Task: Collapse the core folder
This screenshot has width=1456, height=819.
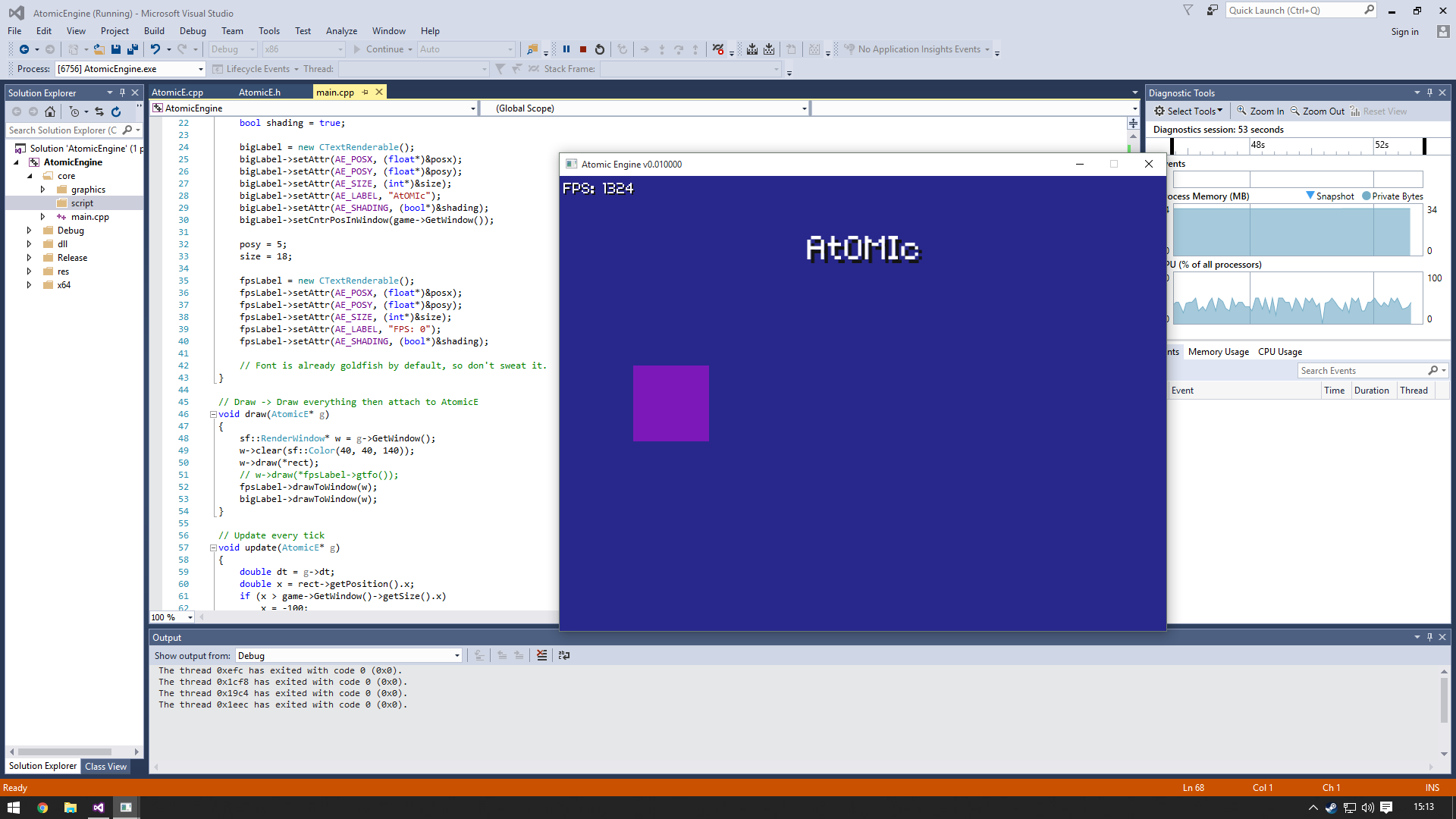Action: click(x=30, y=176)
